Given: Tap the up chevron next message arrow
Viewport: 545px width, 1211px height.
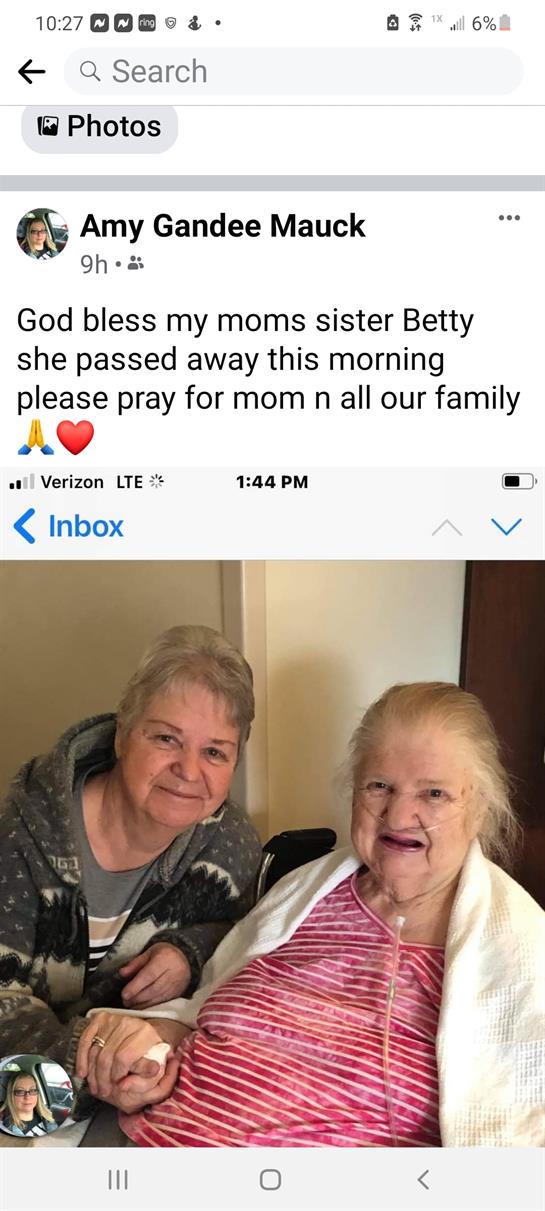Looking at the screenshot, I should pos(447,527).
